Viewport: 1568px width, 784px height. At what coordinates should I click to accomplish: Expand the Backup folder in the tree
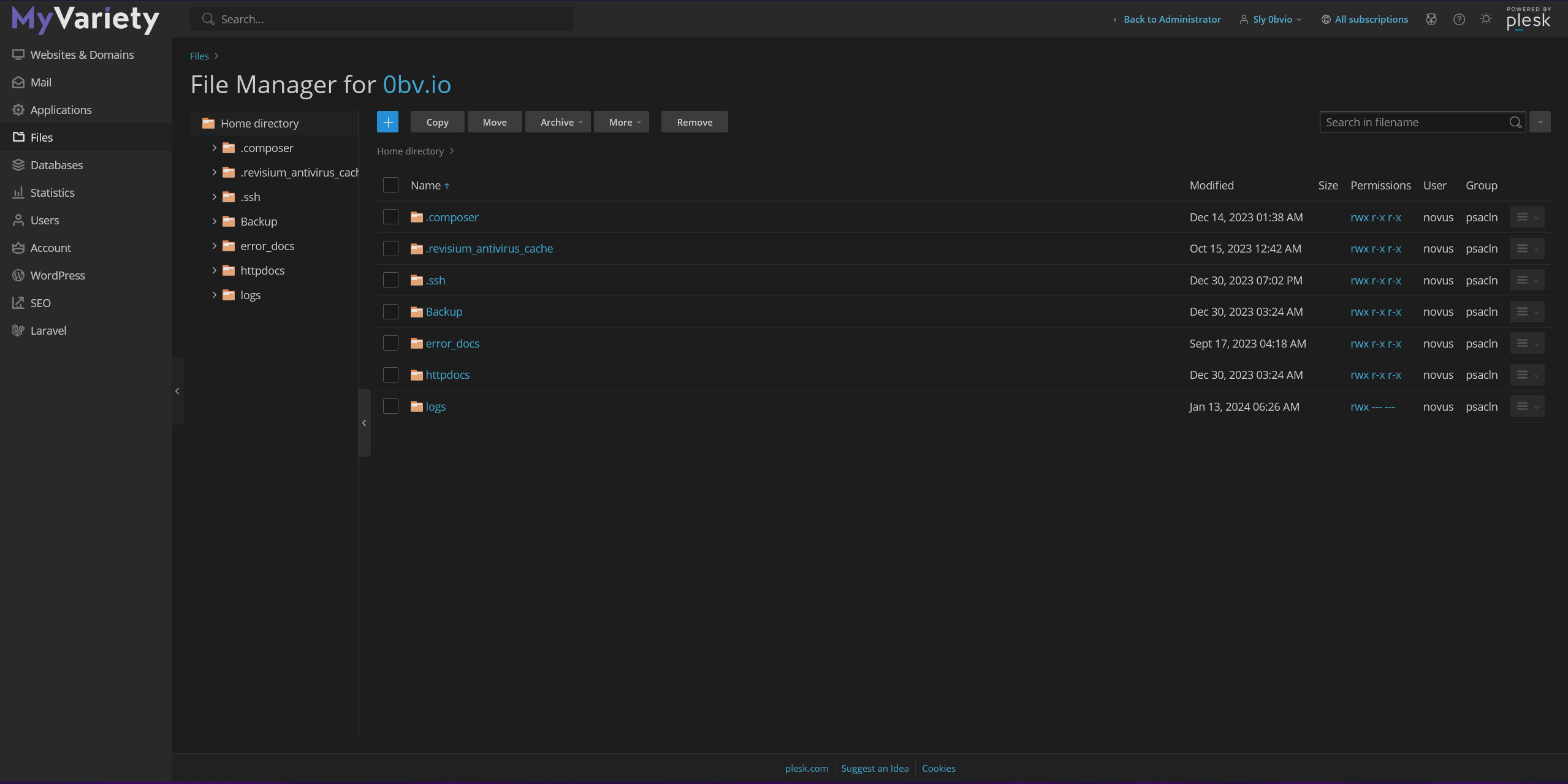click(x=214, y=221)
